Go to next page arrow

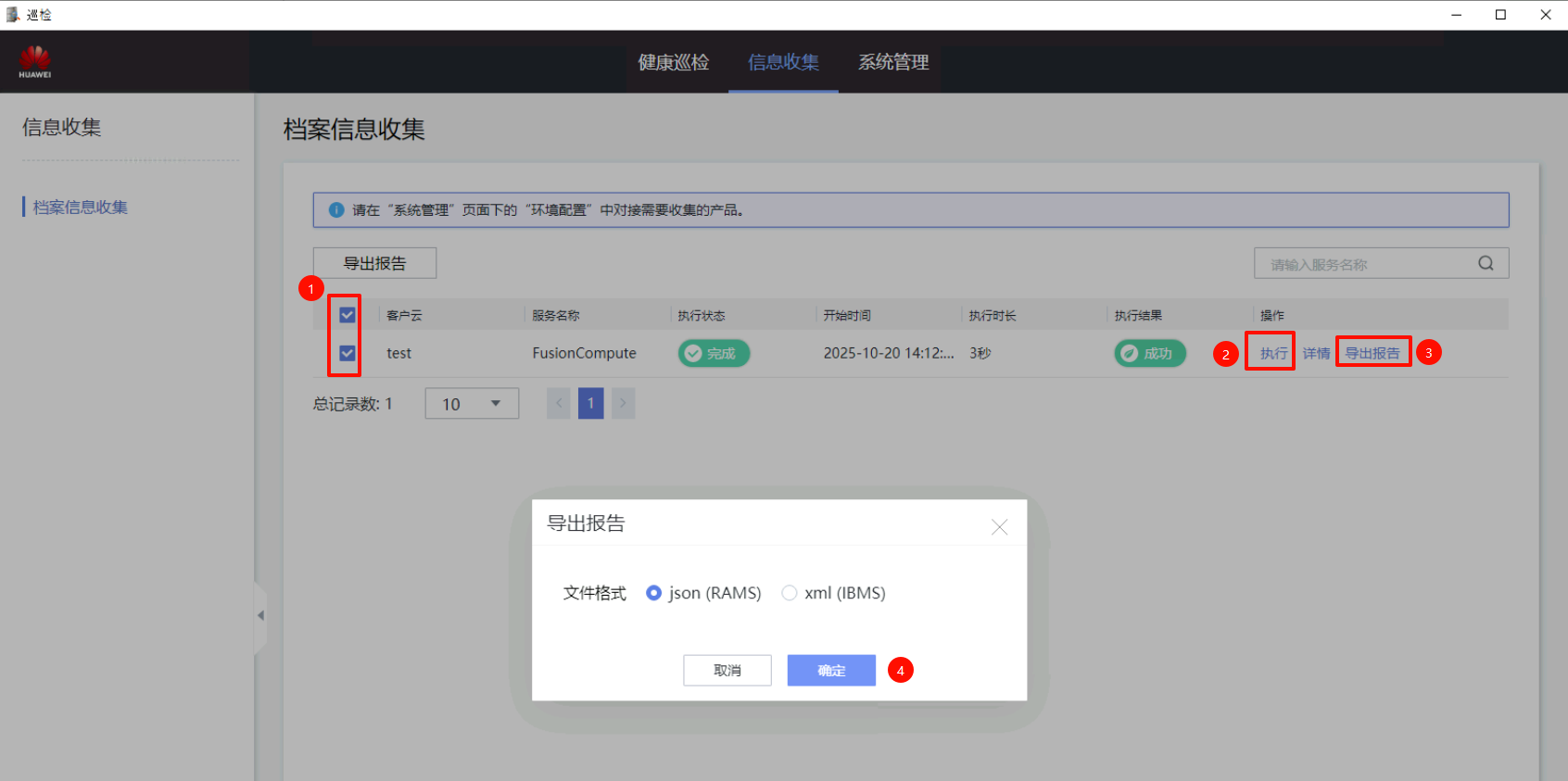point(623,403)
